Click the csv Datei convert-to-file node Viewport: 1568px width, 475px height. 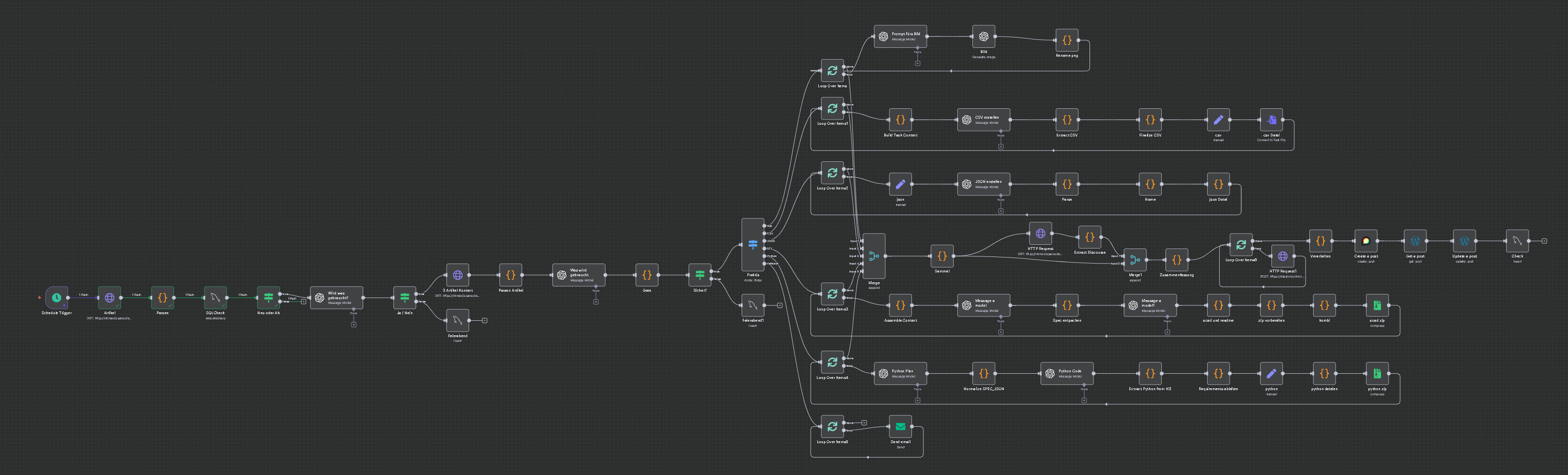(1271, 120)
